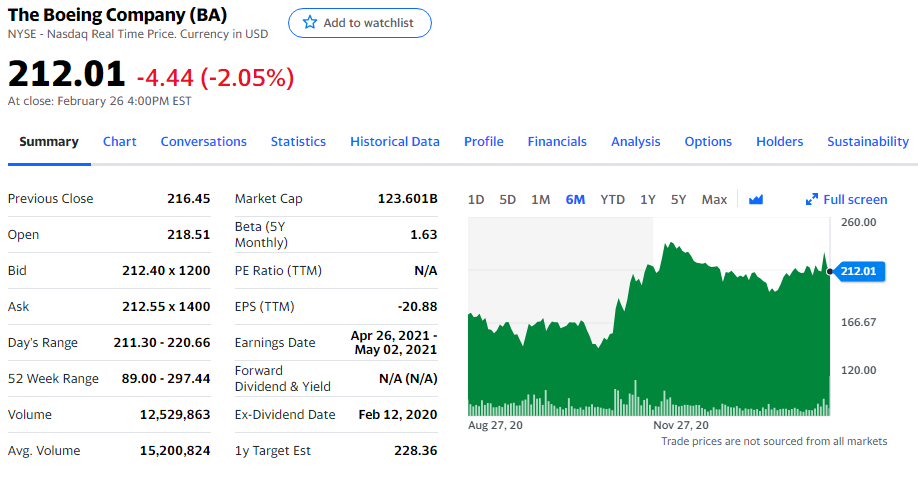Switch to the Chart tab
The height and width of the screenshot is (497, 918).
[119, 142]
